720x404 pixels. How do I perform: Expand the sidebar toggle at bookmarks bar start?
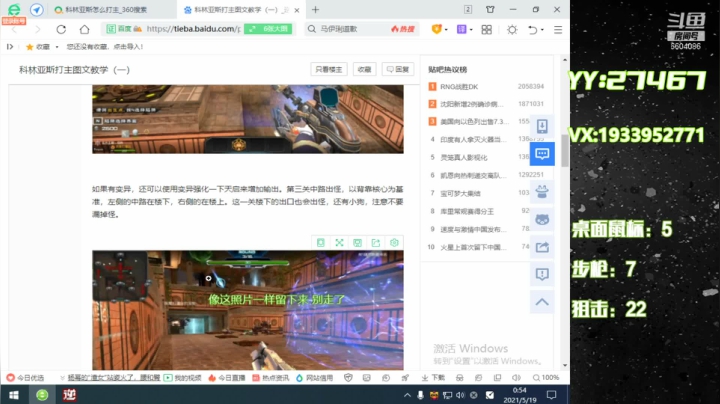tap(10, 46)
